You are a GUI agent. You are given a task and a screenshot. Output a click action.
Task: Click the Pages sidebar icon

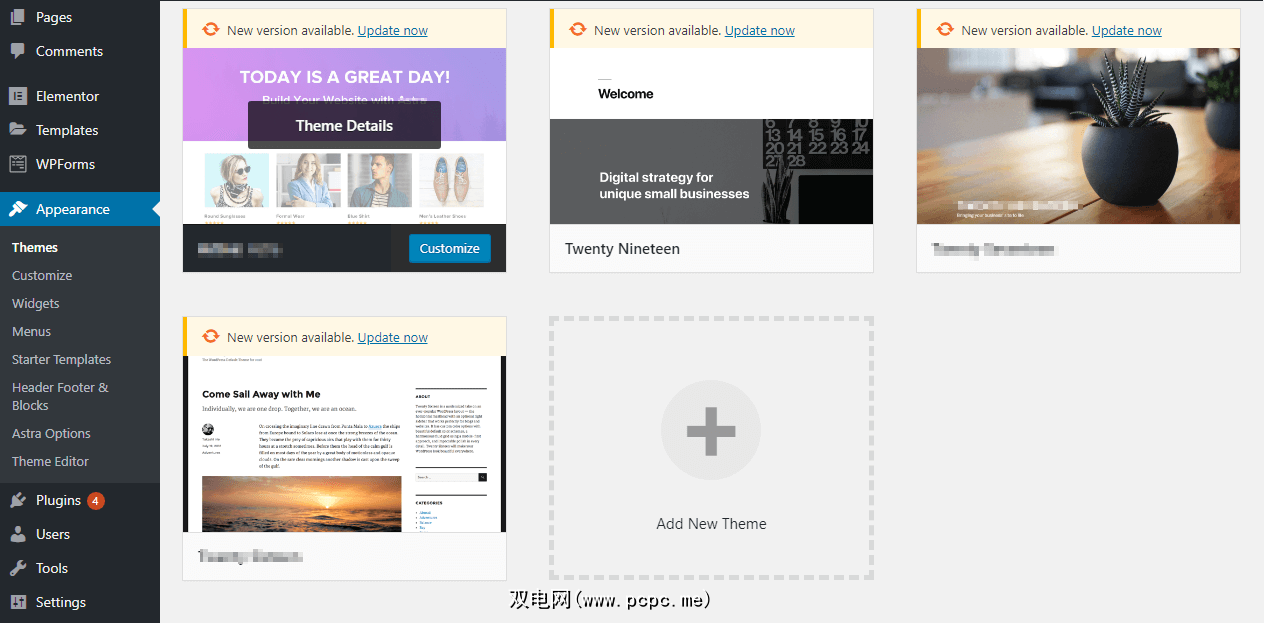click(x=18, y=18)
